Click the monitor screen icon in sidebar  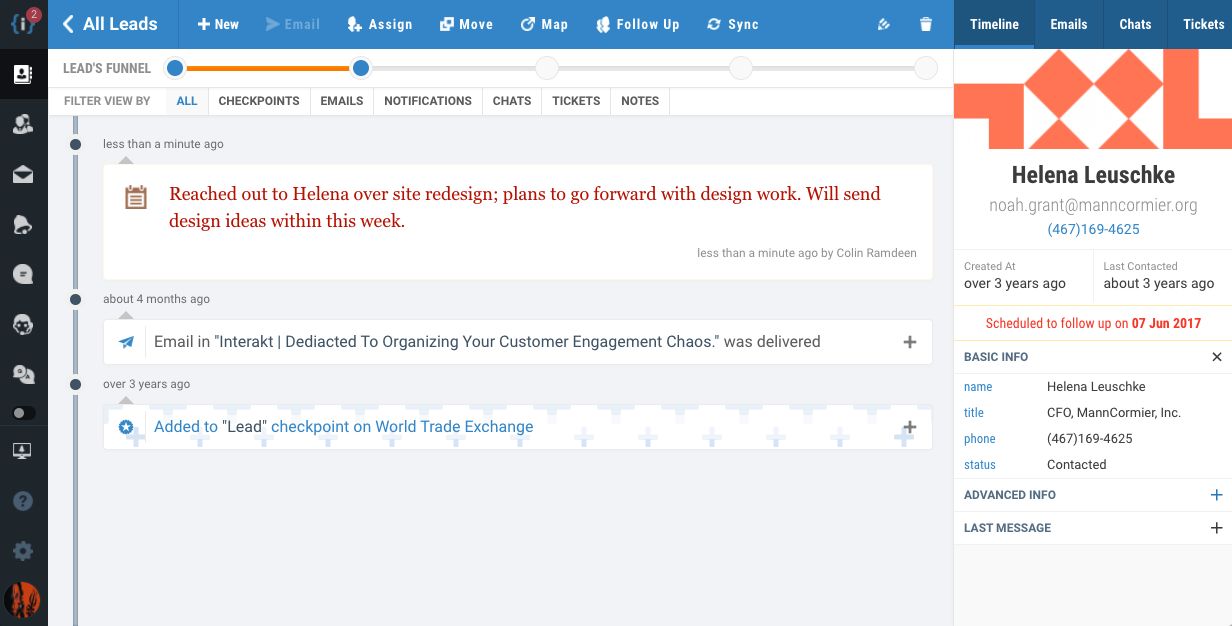[x=23, y=451]
